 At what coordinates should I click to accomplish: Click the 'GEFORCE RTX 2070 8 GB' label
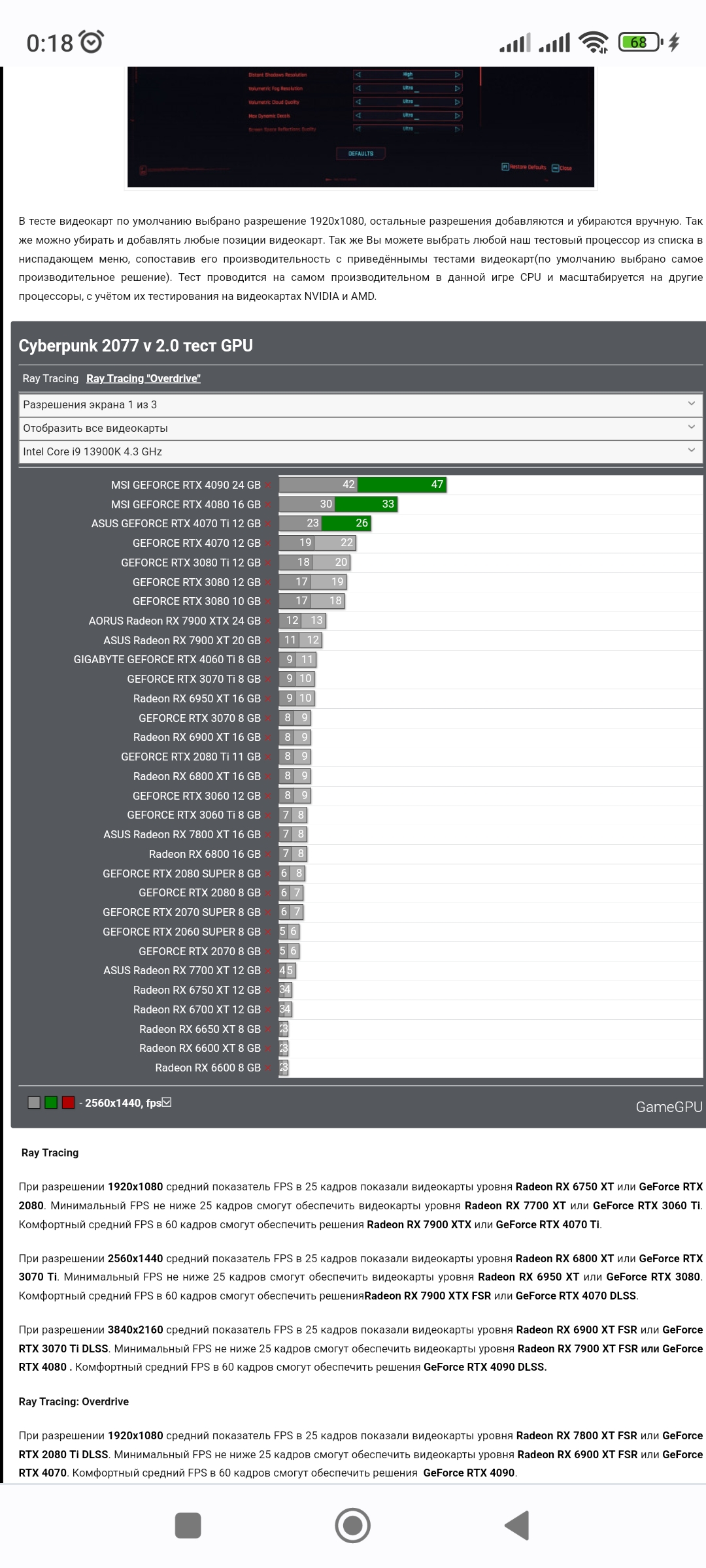[199, 952]
